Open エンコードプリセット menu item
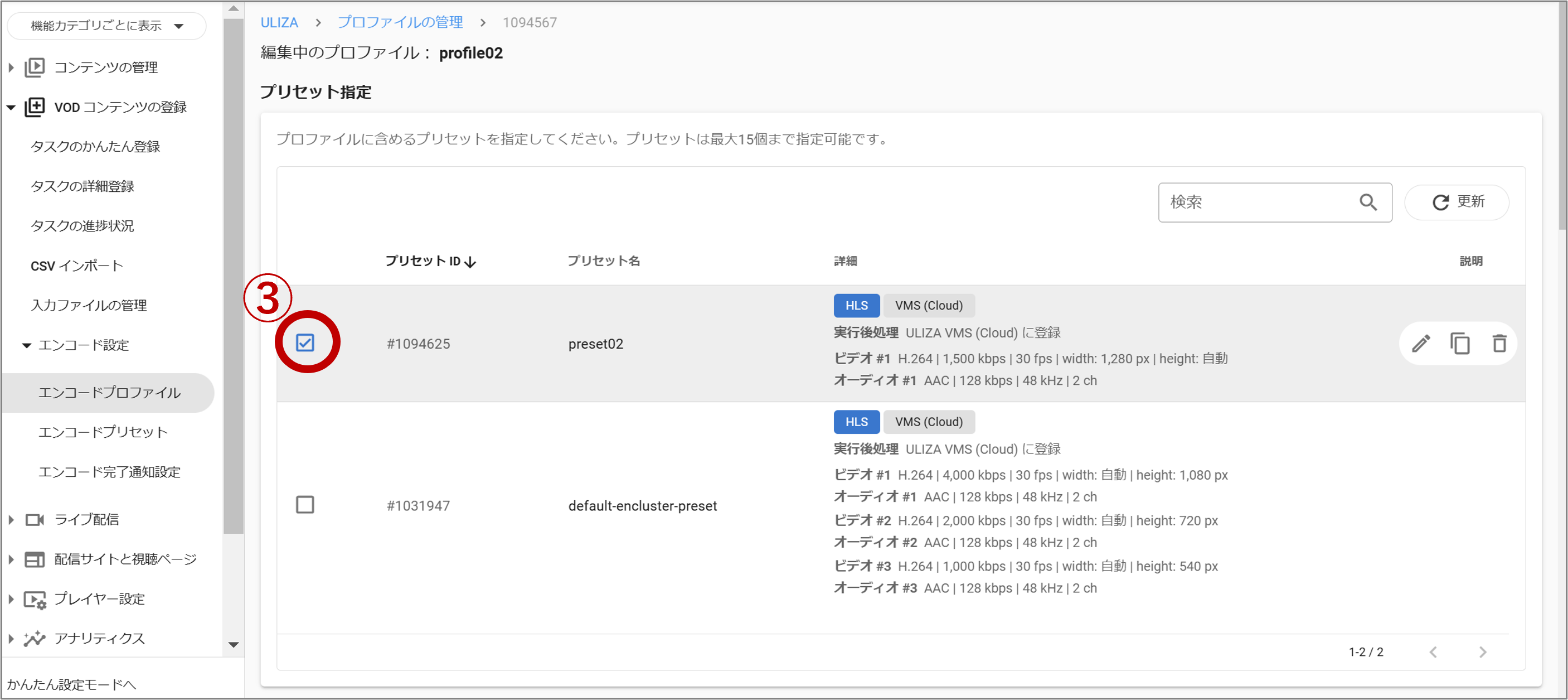1568x700 pixels. (103, 433)
